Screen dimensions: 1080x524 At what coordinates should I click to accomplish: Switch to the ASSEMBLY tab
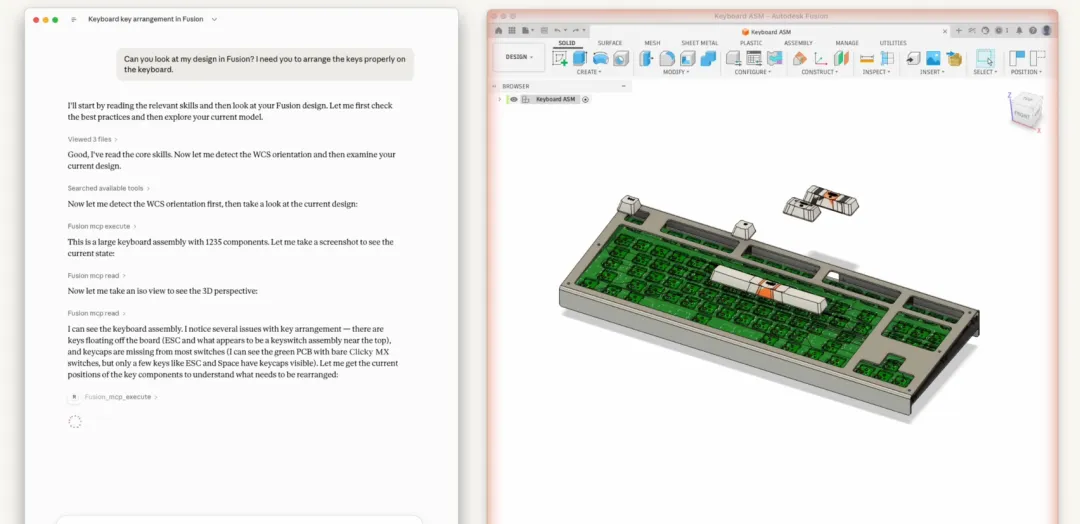click(798, 43)
